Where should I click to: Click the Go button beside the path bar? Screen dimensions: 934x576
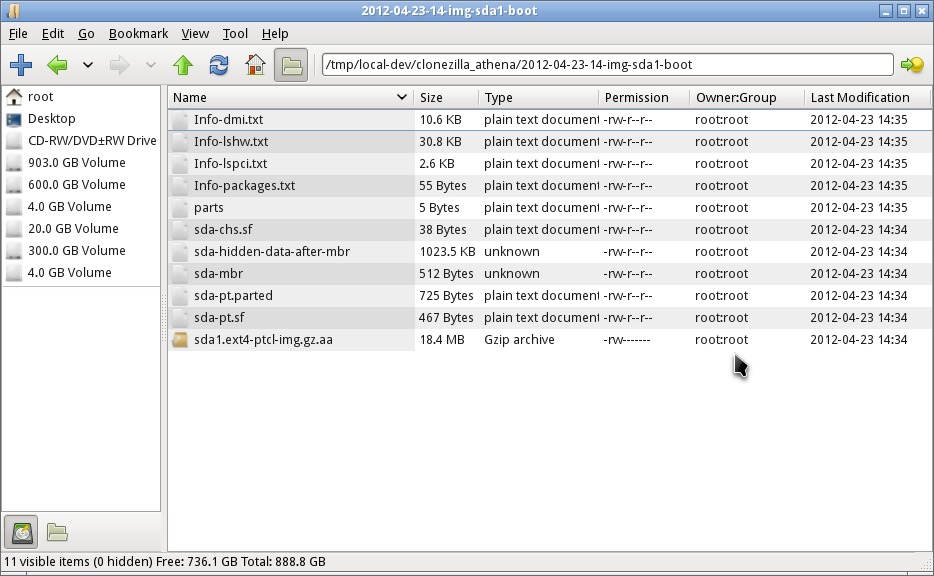(x=911, y=65)
